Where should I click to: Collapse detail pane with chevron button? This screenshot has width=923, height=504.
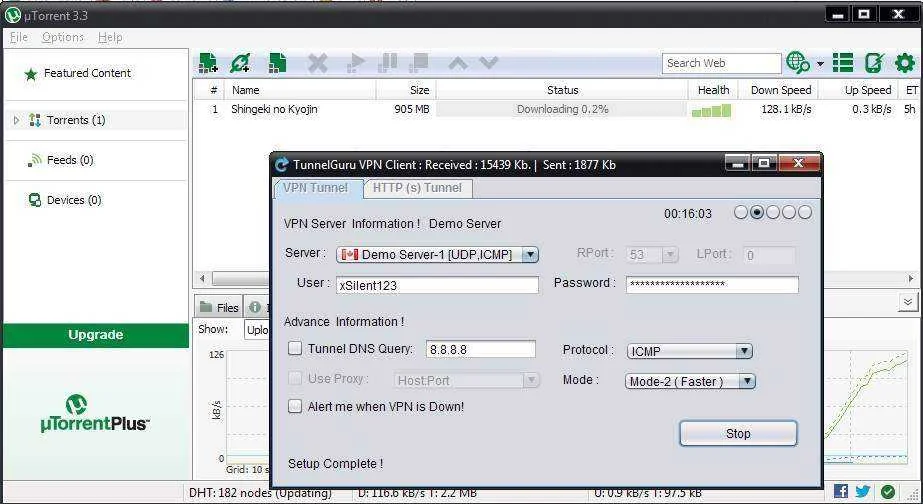[x=908, y=302]
